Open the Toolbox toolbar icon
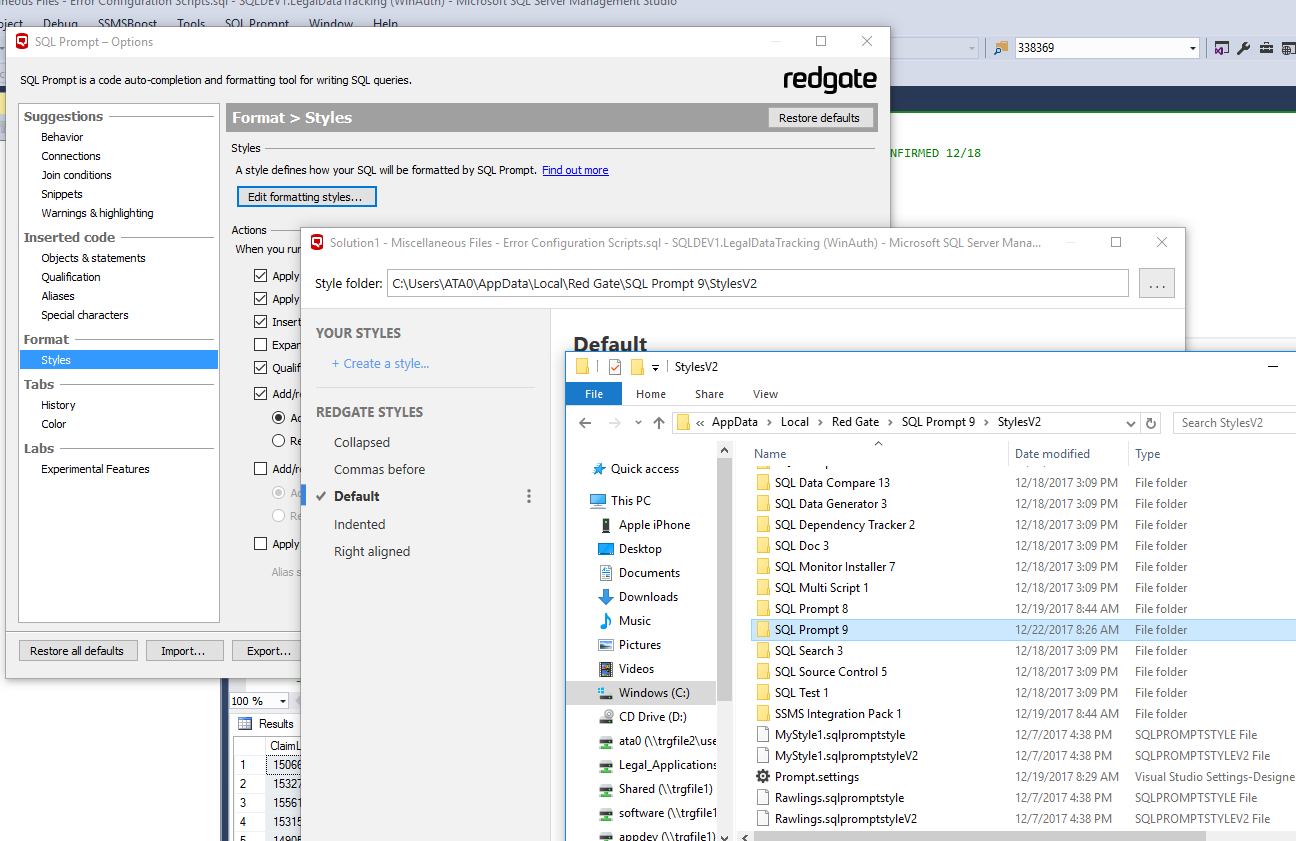The width and height of the screenshot is (1296, 841). click(1266, 48)
